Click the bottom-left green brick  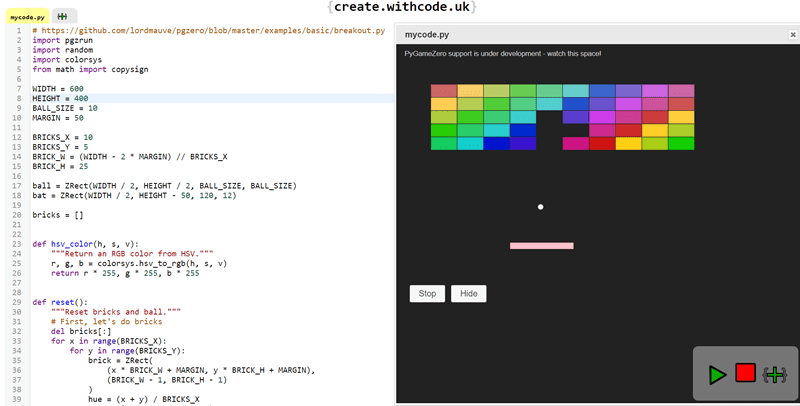[x=444, y=143]
